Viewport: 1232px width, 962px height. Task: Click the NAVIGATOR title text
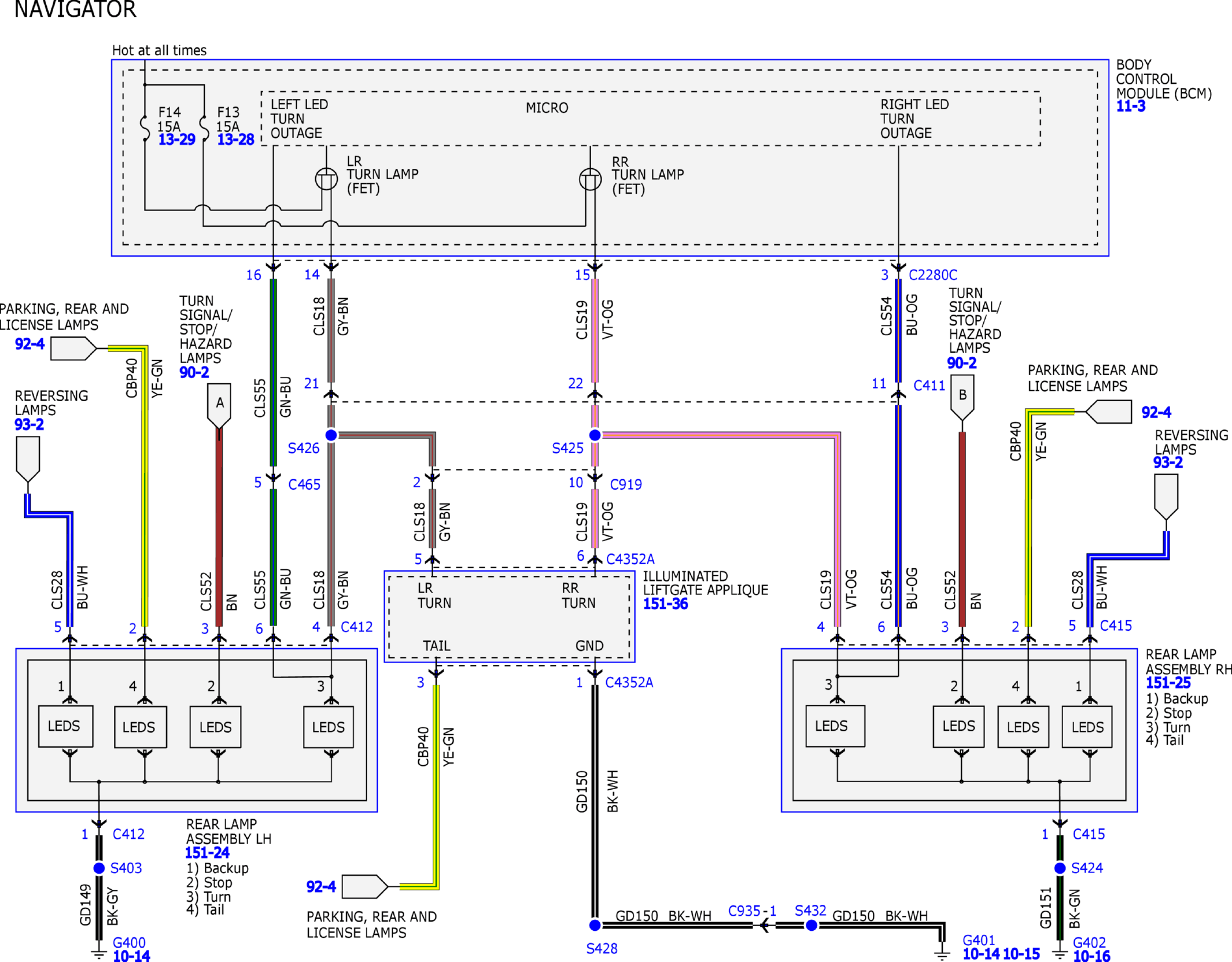click(75, 9)
